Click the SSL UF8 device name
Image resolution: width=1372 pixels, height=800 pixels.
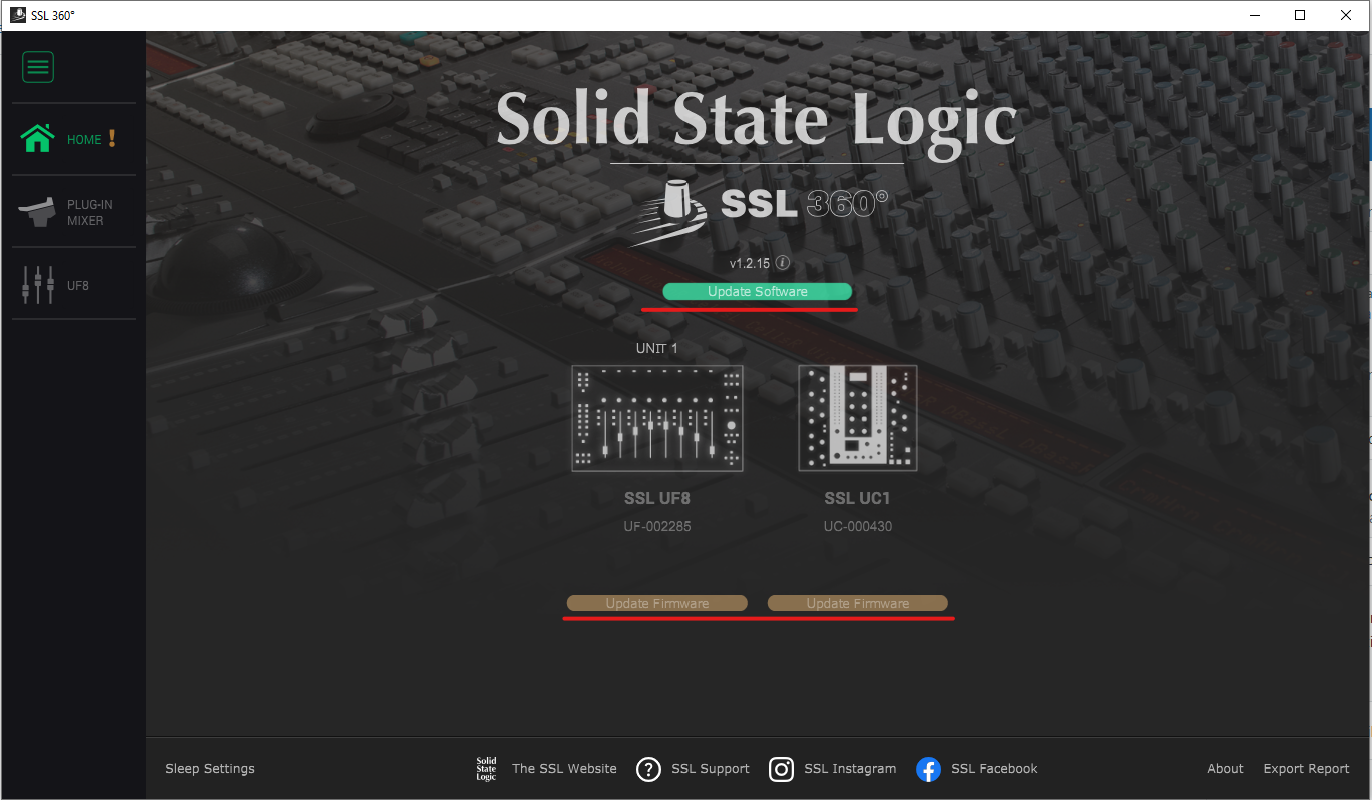coord(657,498)
